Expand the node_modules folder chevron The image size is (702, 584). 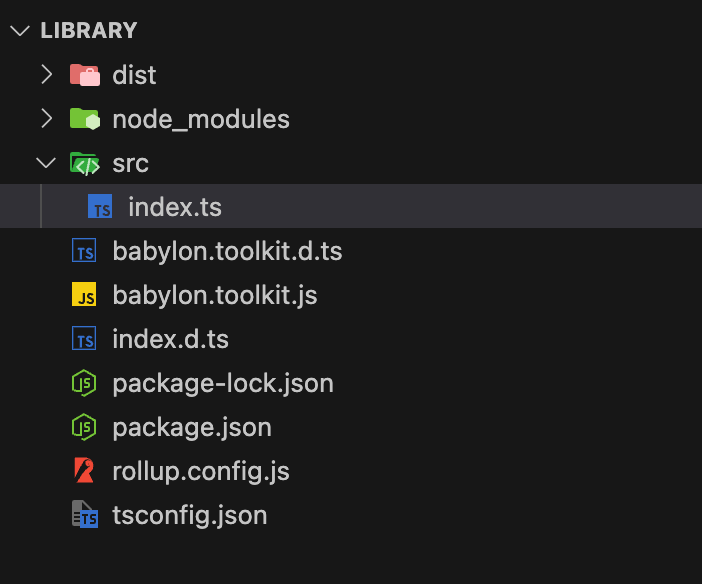(47, 119)
